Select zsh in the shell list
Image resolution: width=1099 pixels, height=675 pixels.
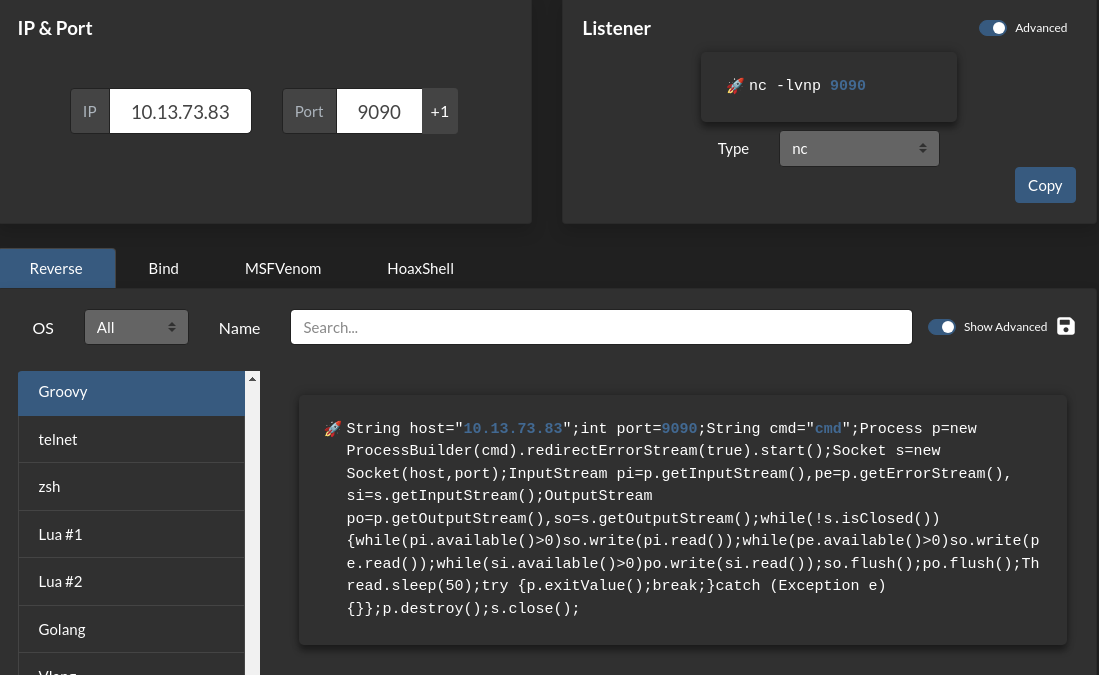tap(132, 486)
